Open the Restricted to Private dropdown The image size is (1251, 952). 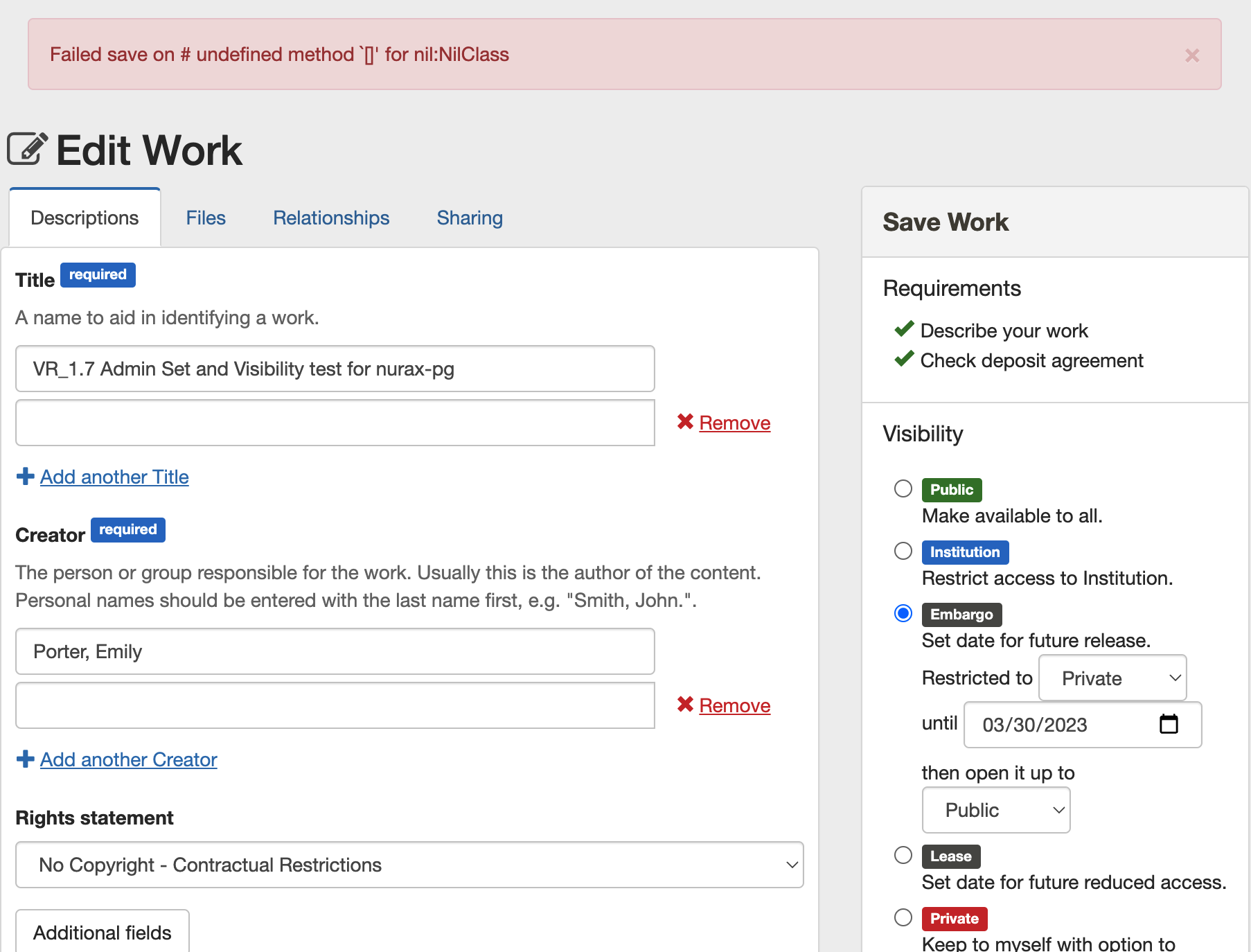[x=1112, y=678]
